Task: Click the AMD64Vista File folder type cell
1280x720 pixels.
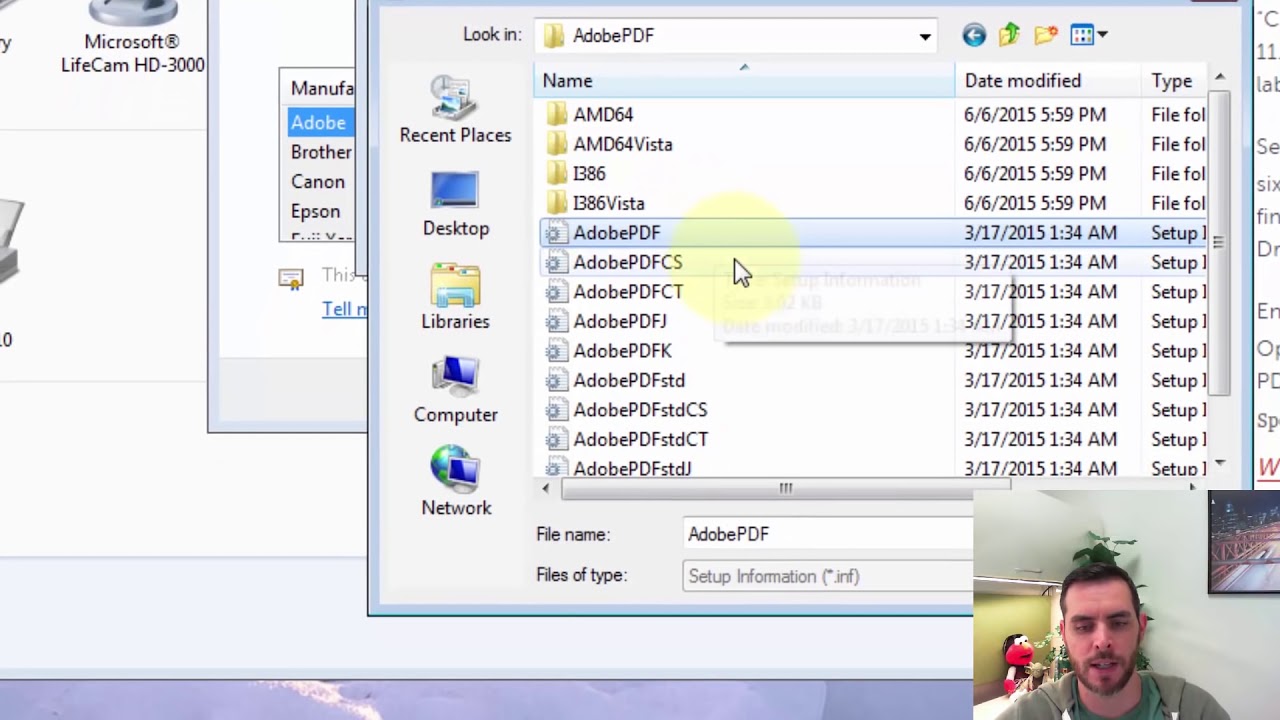Action: 1178,144
